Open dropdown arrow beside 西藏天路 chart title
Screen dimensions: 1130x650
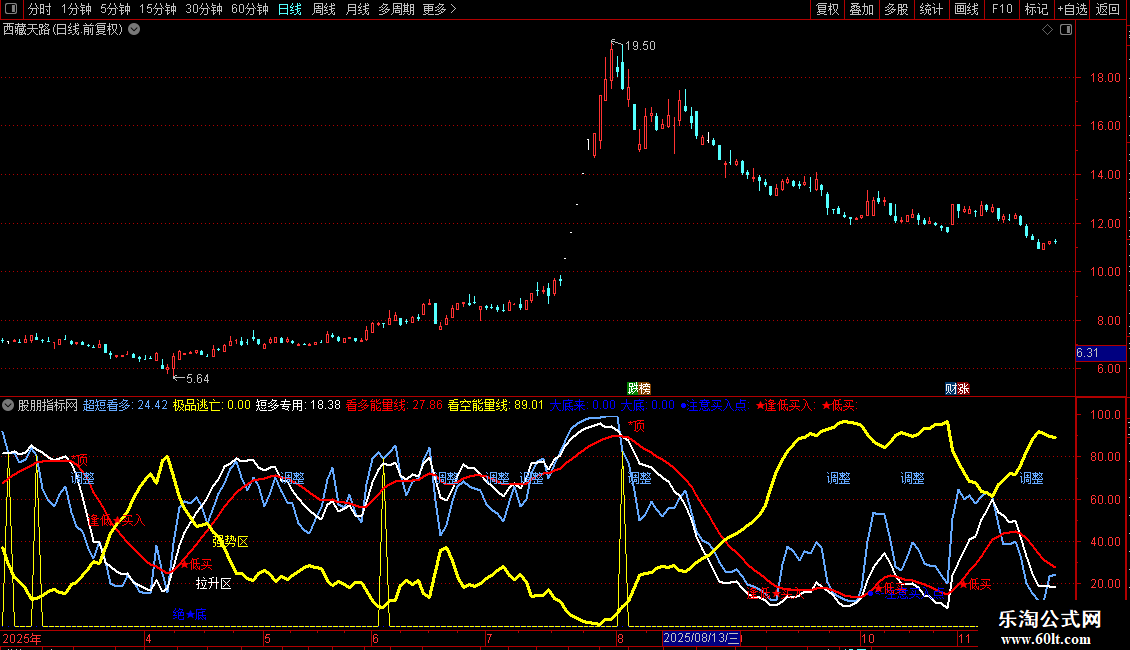tap(134, 30)
